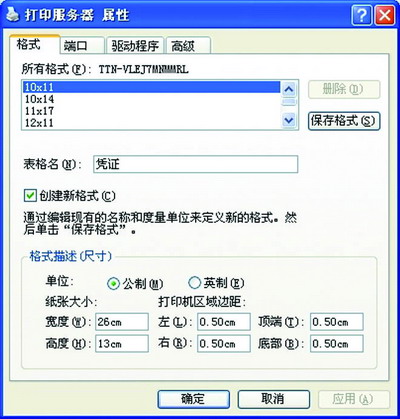The width and height of the screenshot is (400, 419).
Task: Select the 英制 radio button
Action: point(194,283)
